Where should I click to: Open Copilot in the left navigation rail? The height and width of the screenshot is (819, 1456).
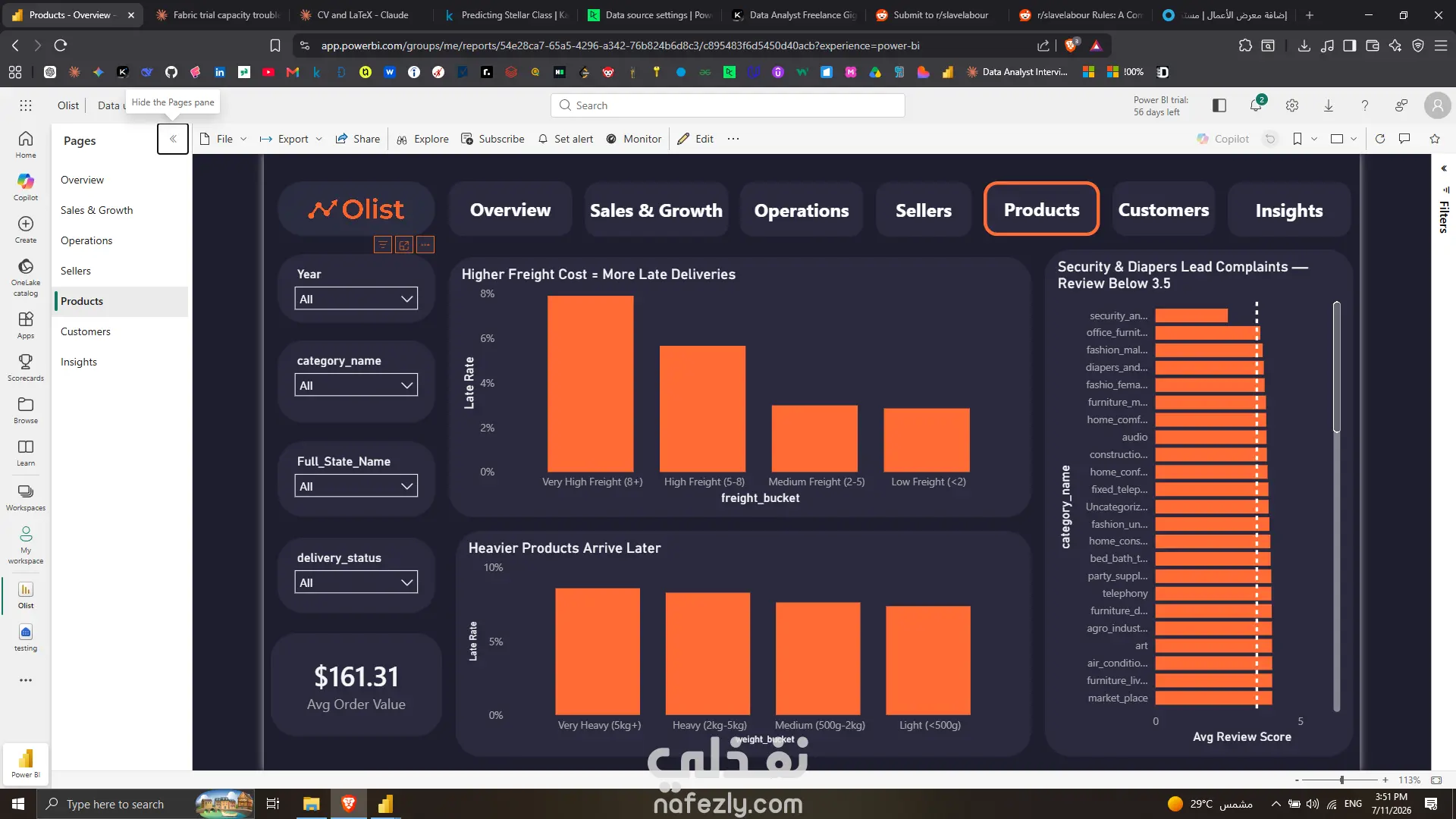[26, 187]
